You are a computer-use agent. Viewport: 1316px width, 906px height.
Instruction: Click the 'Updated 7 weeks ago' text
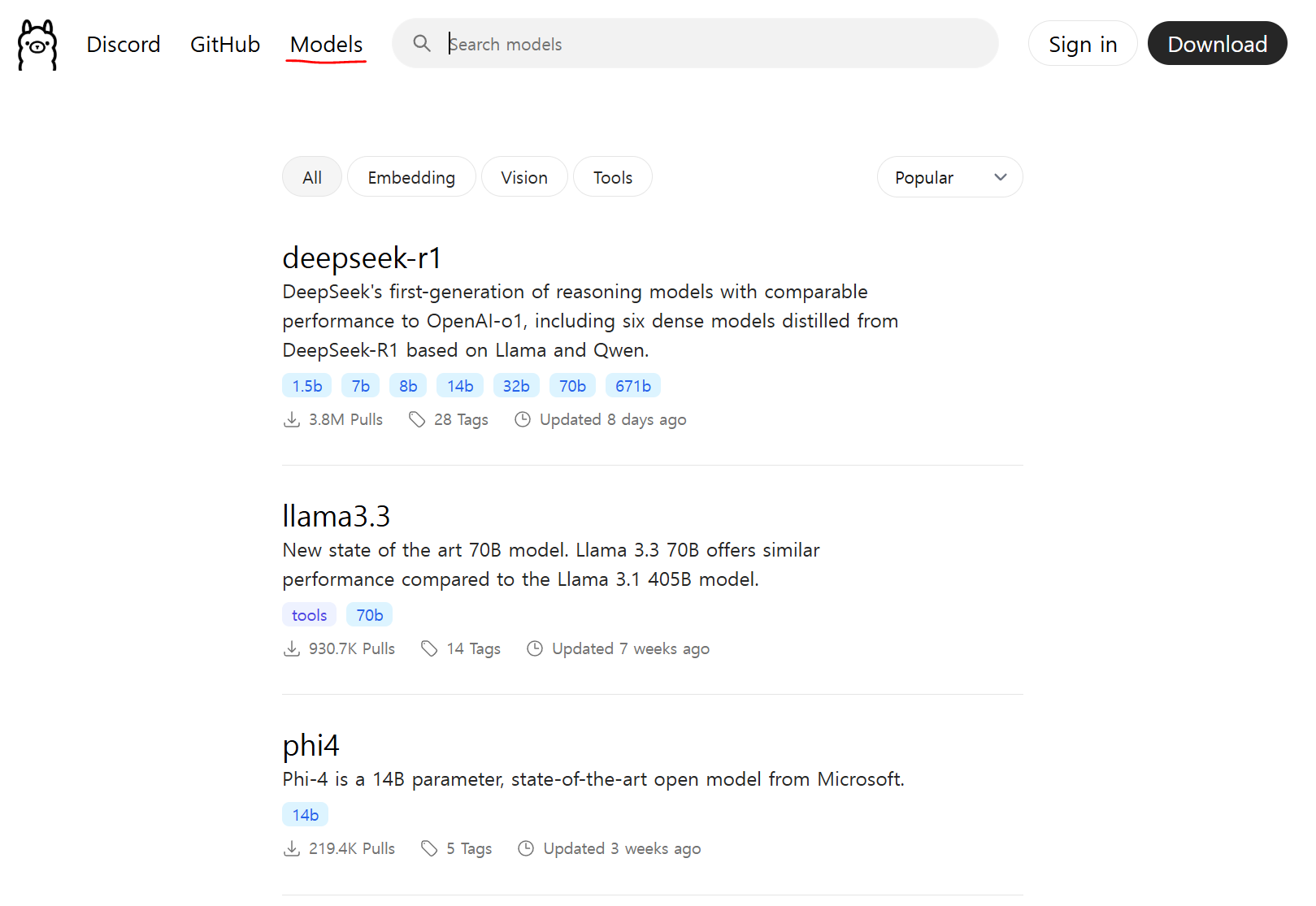pyautogui.click(x=631, y=648)
